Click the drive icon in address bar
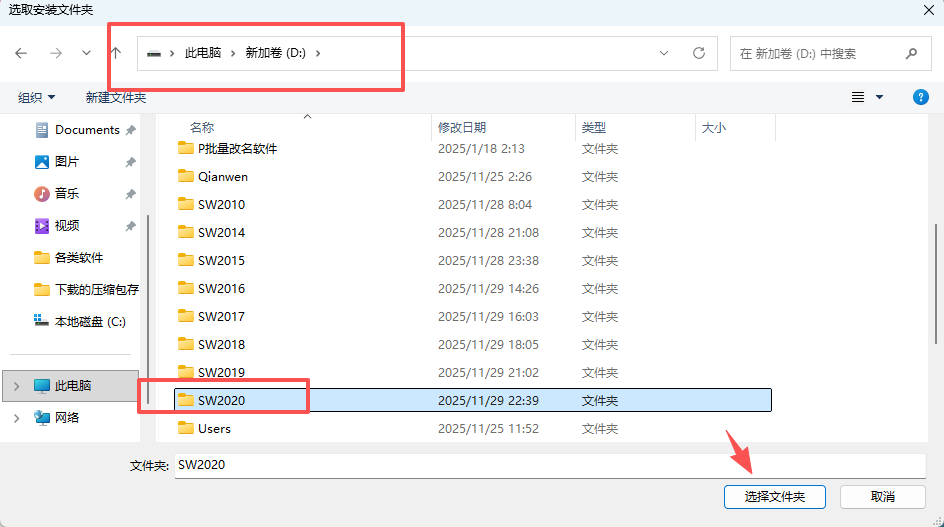The image size is (944, 527). [154, 53]
